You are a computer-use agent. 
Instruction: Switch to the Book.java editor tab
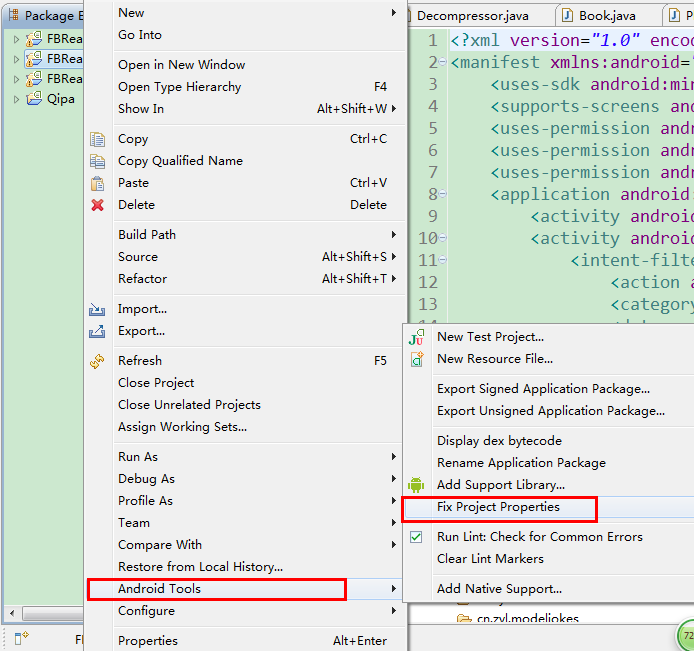coord(606,16)
